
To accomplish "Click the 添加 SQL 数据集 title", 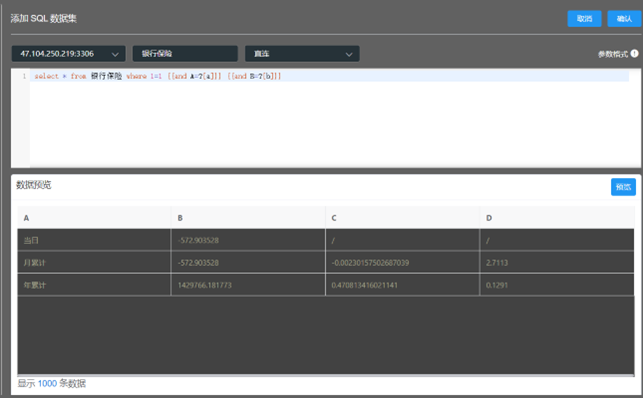I will tap(43, 18).
